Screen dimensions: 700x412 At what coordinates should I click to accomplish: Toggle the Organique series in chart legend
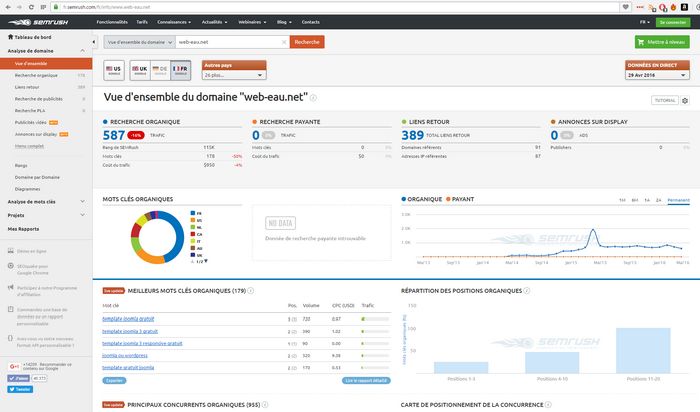click(421, 199)
